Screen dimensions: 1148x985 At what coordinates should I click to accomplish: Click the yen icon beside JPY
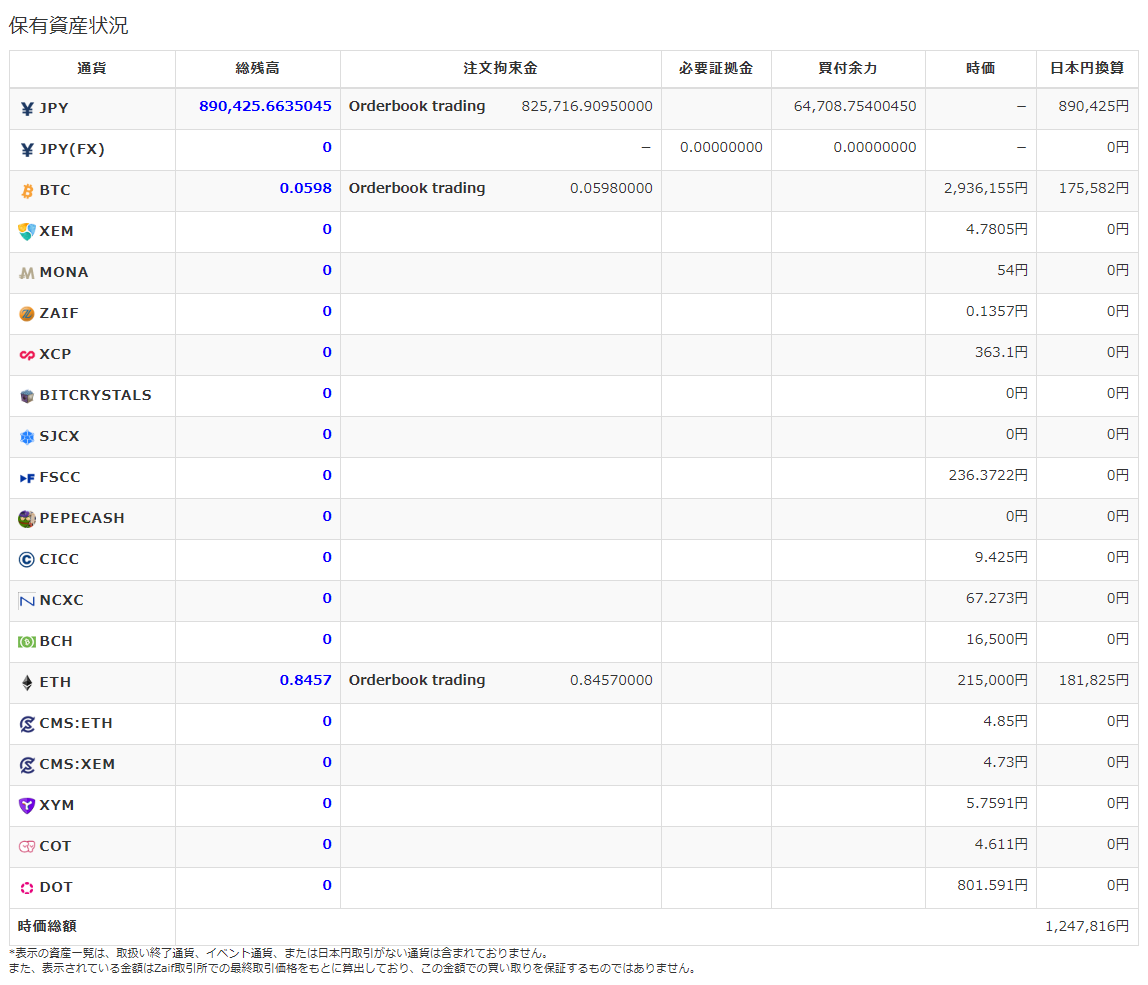click(27, 108)
